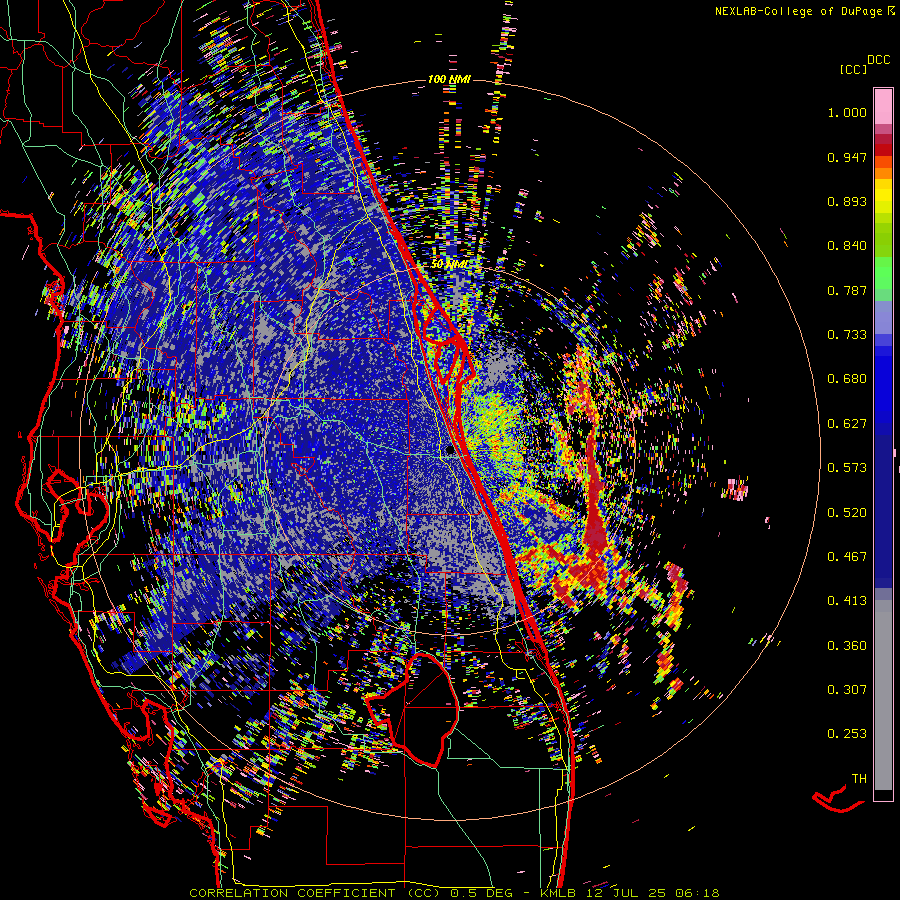Pick the dark navy swatch in color bar
The width and height of the screenshot is (900, 900).
(x=883, y=505)
